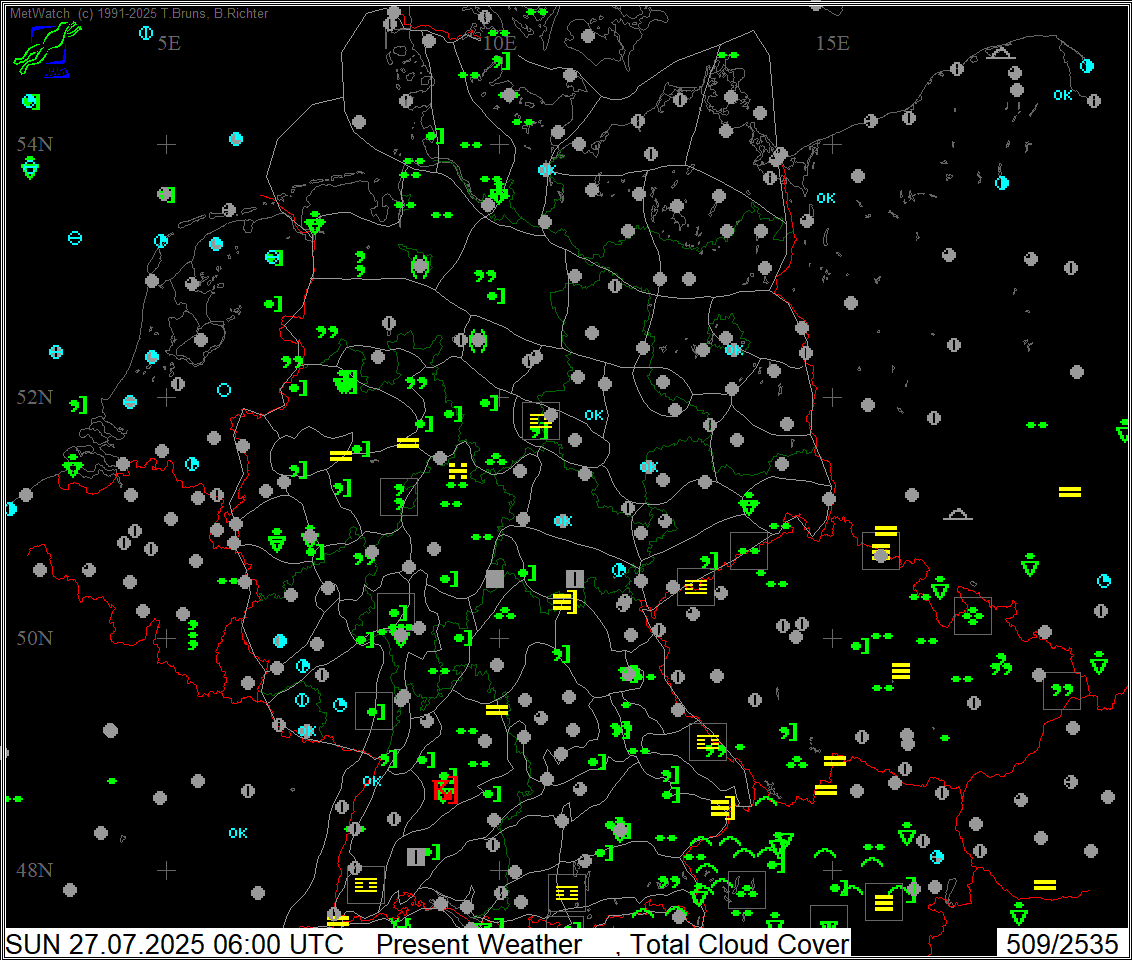Click the OK marker in the top-right corner
Image resolution: width=1132 pixels, height=960 pixels.
pos(1063,95)
